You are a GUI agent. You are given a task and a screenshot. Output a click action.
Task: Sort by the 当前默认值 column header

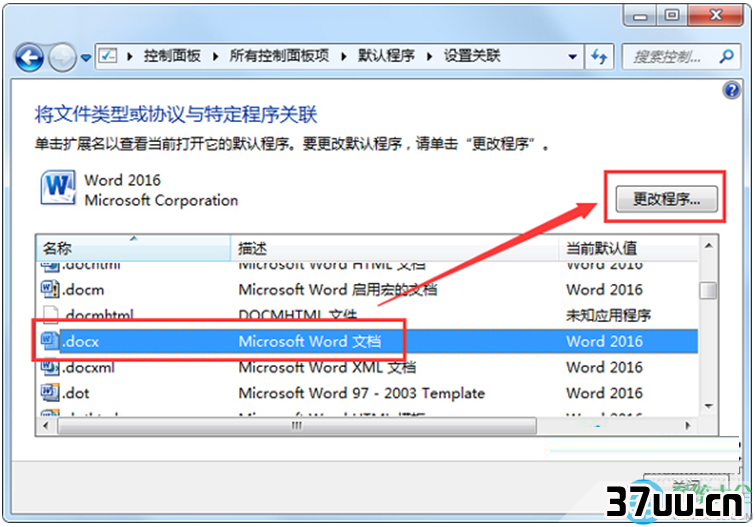coord(628,248)
